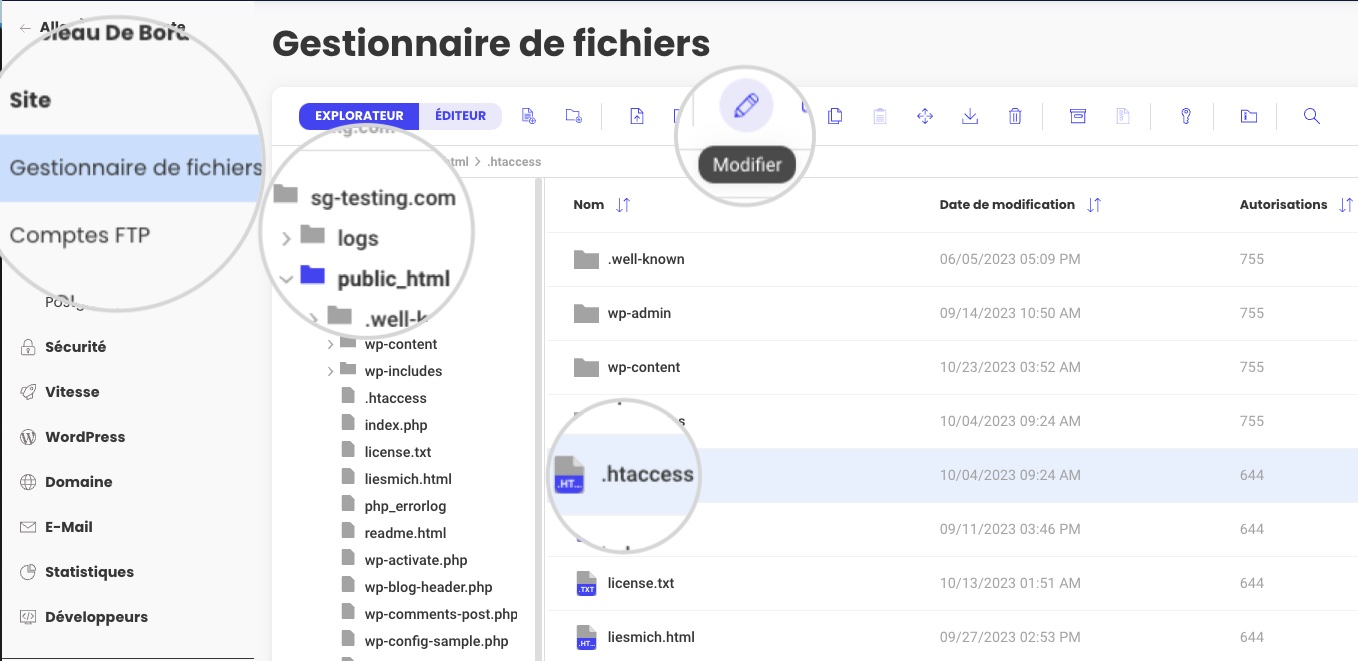
Task: Click the new folder toolbar icon
Action: tap(573, 116)
